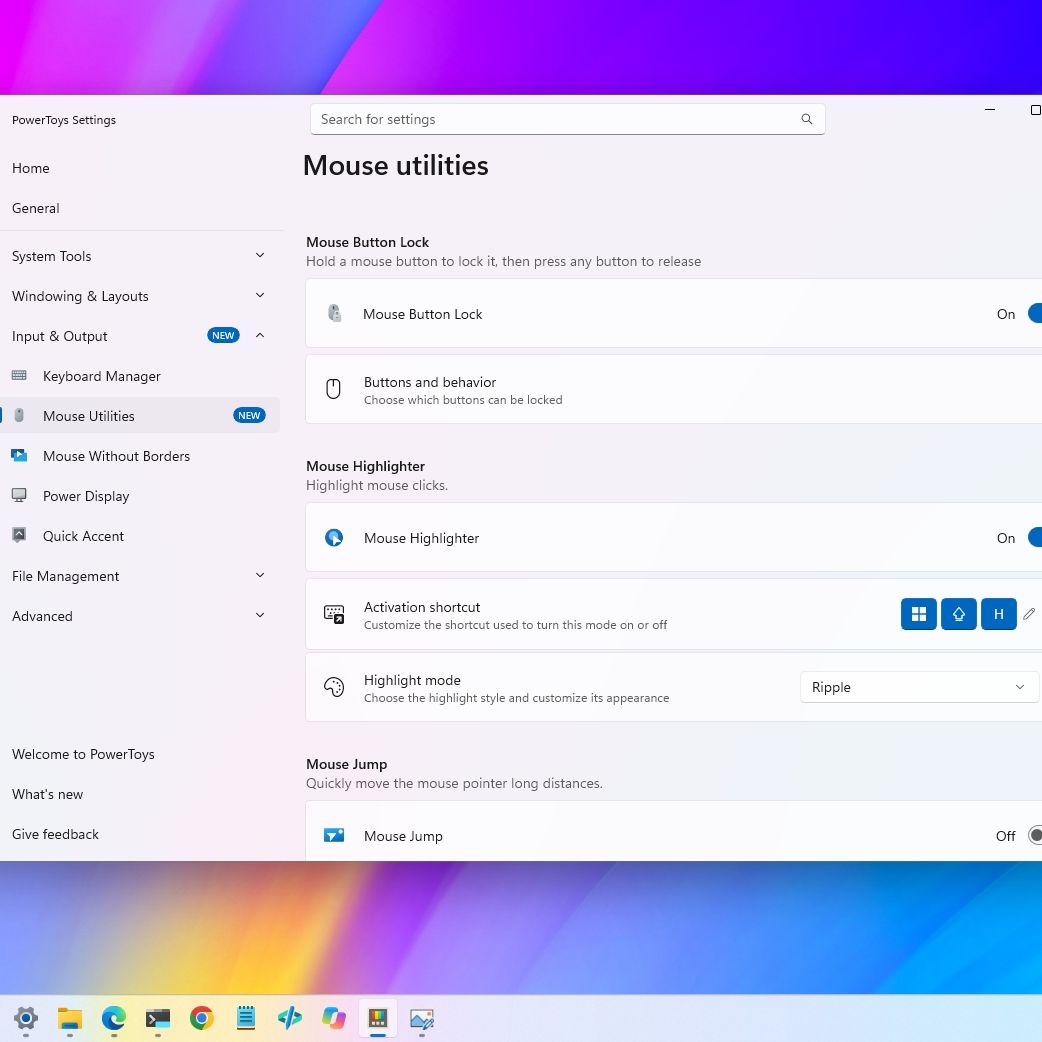This screenshot has height=1042, width=1042.
Task: Focus the Search for settings field
Action: pyautogui.click(x=568, y=119)
